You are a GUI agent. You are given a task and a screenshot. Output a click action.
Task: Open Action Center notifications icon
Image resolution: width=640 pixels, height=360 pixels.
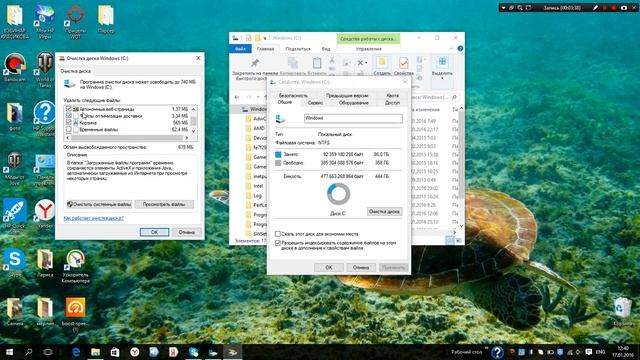tap(588, 352)
